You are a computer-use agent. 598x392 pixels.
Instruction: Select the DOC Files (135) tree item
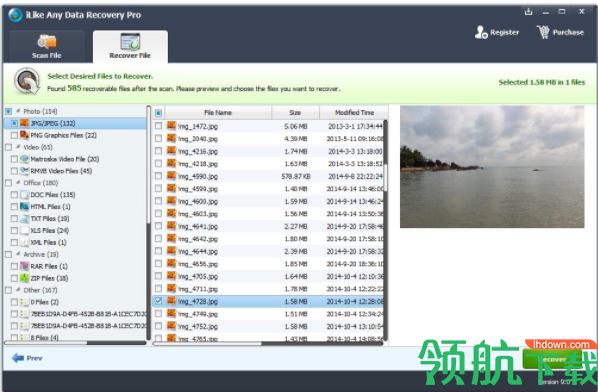[53, 195]
